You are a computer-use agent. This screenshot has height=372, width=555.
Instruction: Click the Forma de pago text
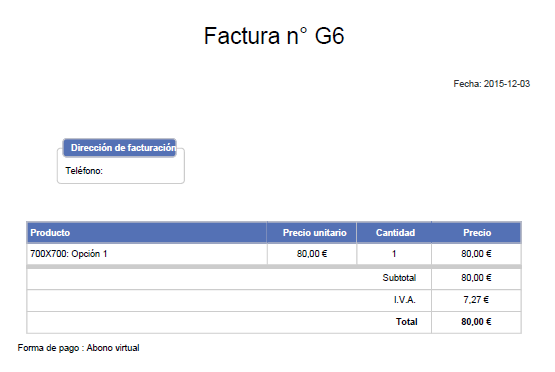[x=48, y=348]
